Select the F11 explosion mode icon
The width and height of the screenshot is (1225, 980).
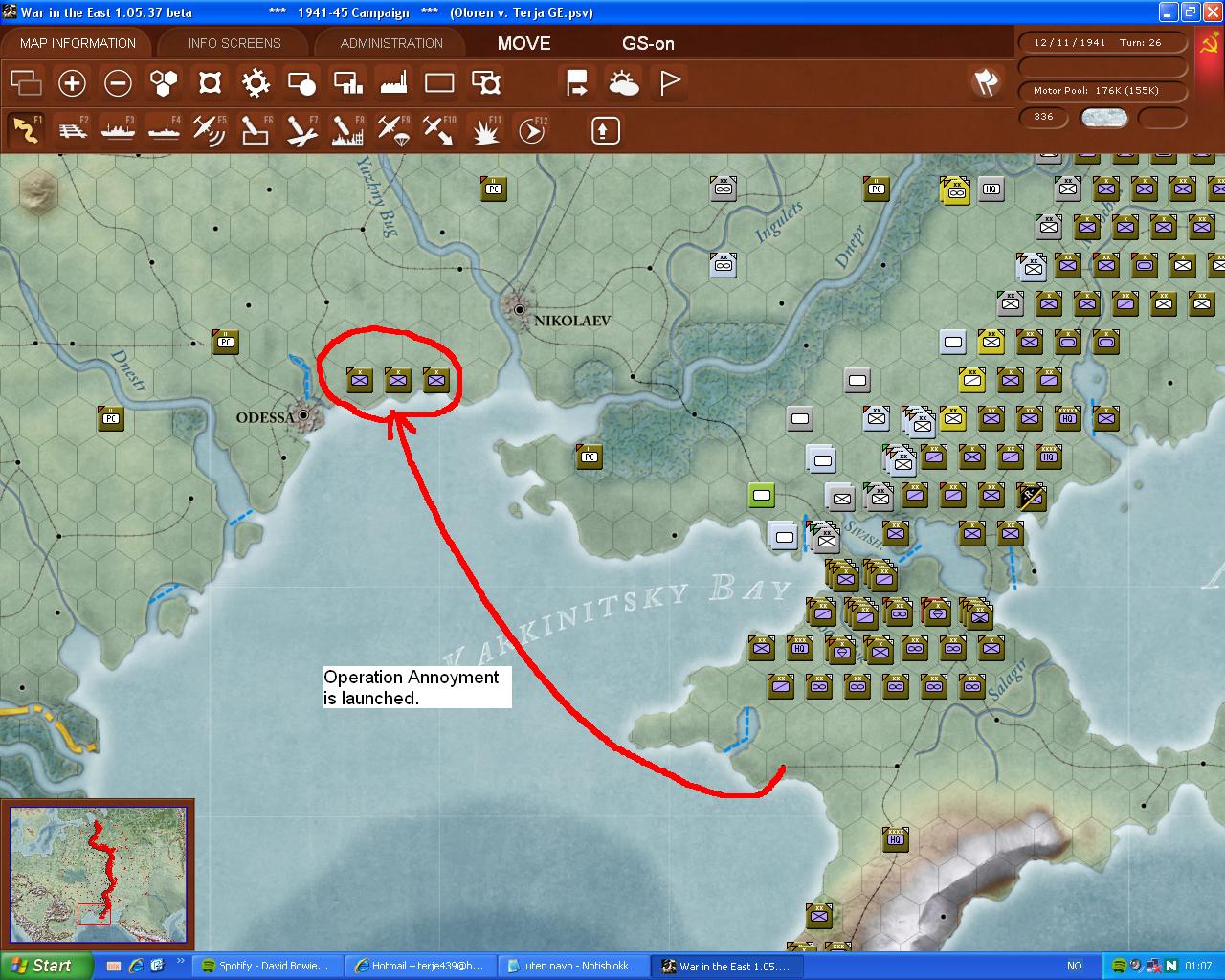point(486,130)
